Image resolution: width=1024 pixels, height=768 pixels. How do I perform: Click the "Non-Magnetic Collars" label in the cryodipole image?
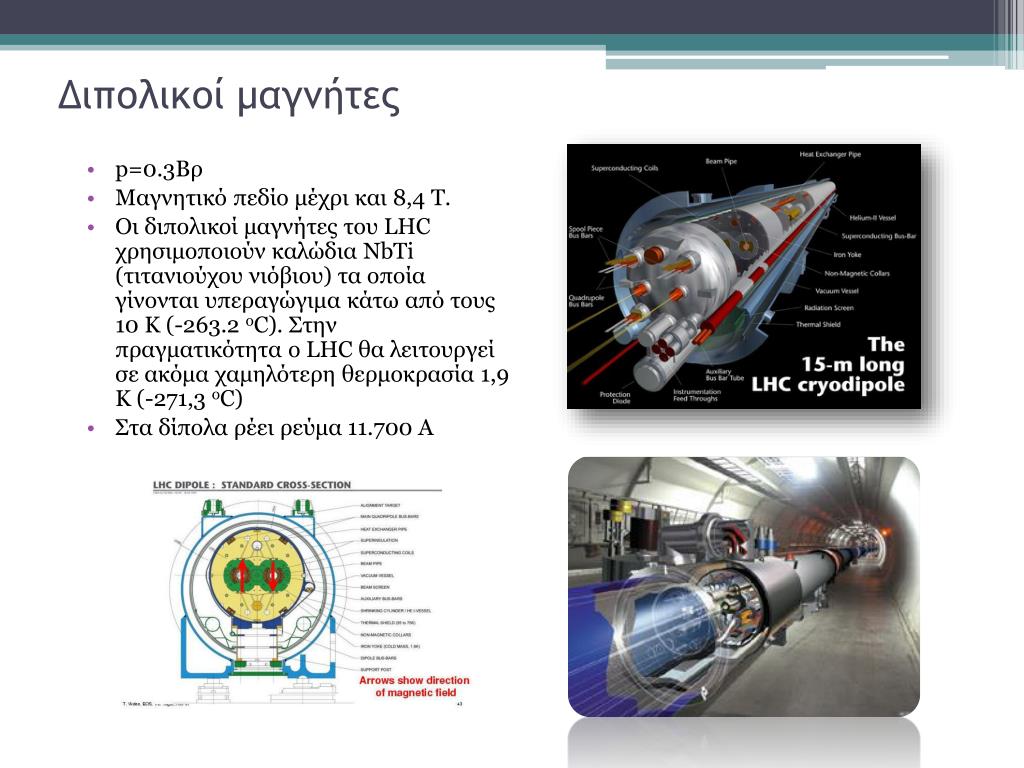(x=857, y=273)
